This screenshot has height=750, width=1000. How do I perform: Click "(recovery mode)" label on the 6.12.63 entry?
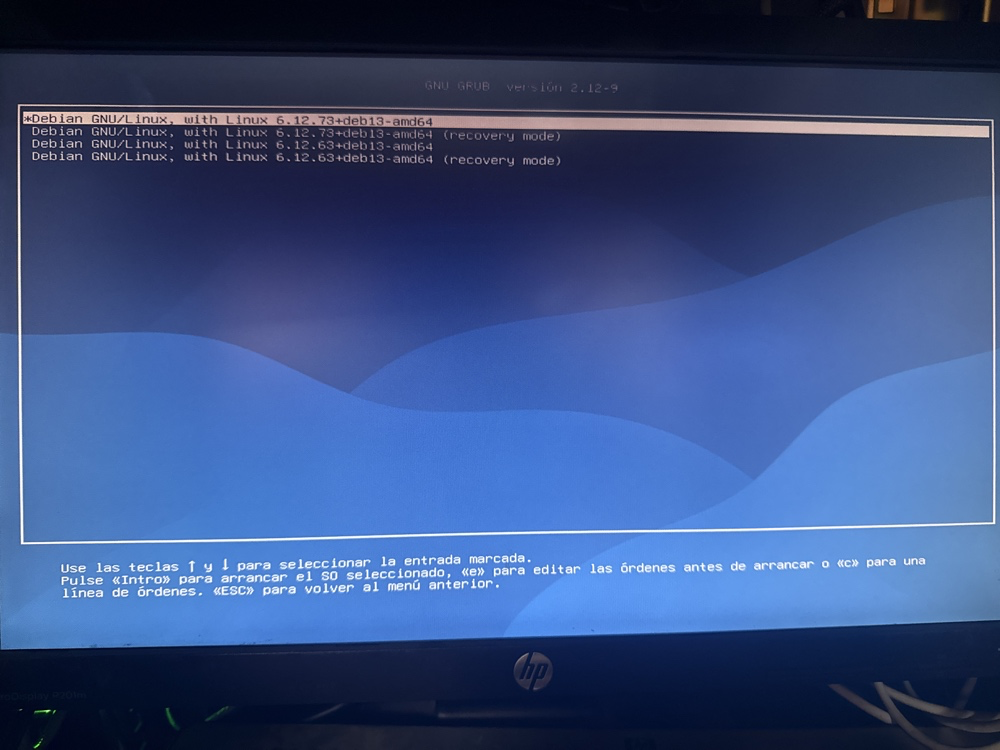501,160
